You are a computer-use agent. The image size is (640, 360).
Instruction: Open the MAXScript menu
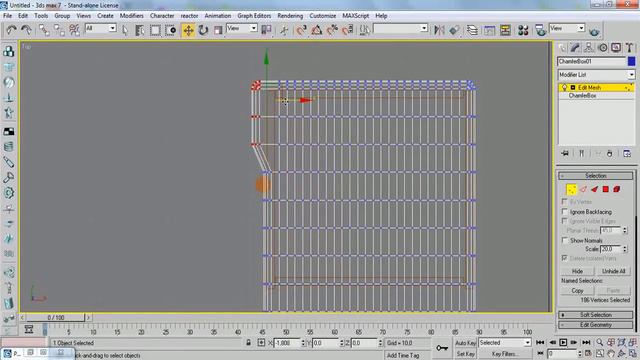pos(356,16)
